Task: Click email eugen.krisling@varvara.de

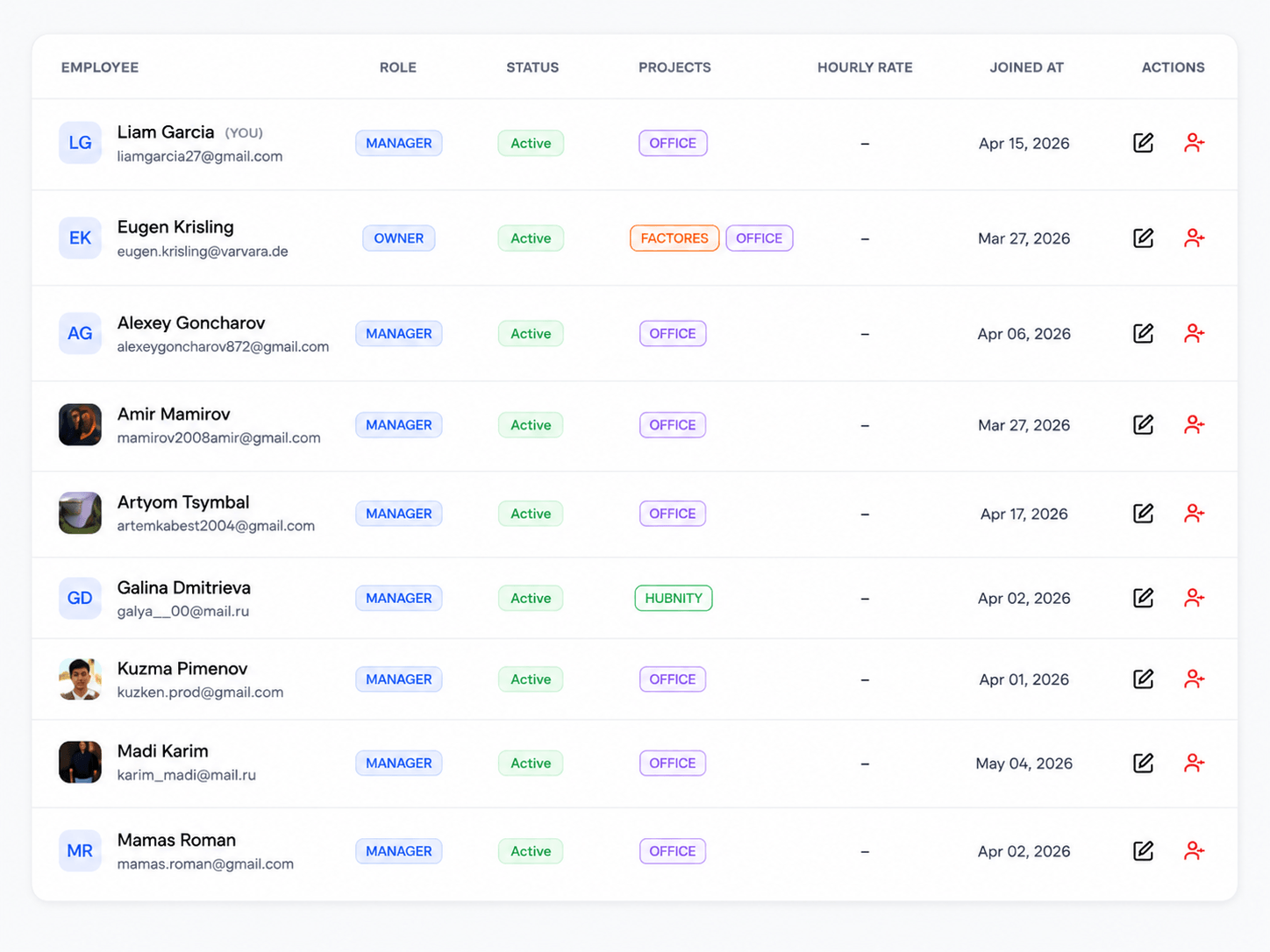Action: (203, 252)
